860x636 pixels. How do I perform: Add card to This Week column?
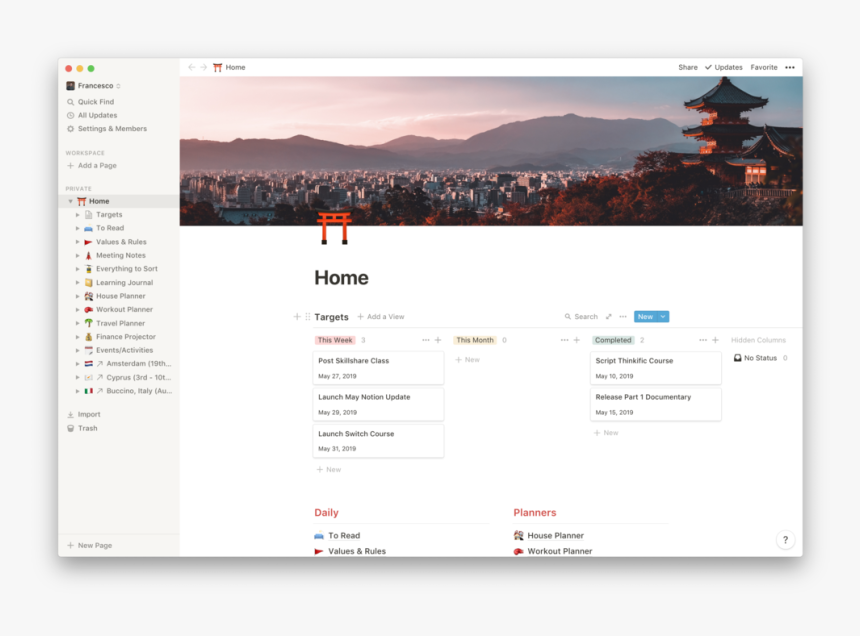coord(438,340)
